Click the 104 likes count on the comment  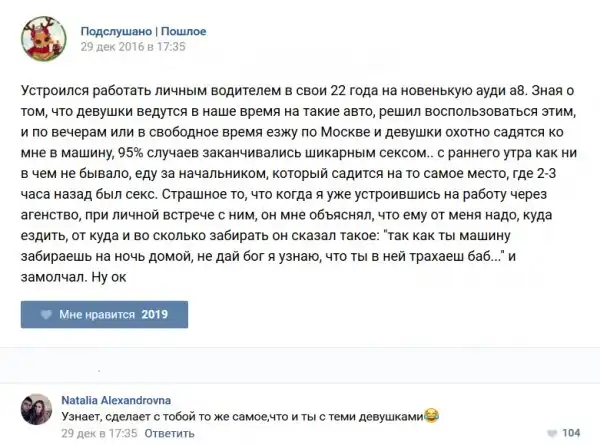571,433
